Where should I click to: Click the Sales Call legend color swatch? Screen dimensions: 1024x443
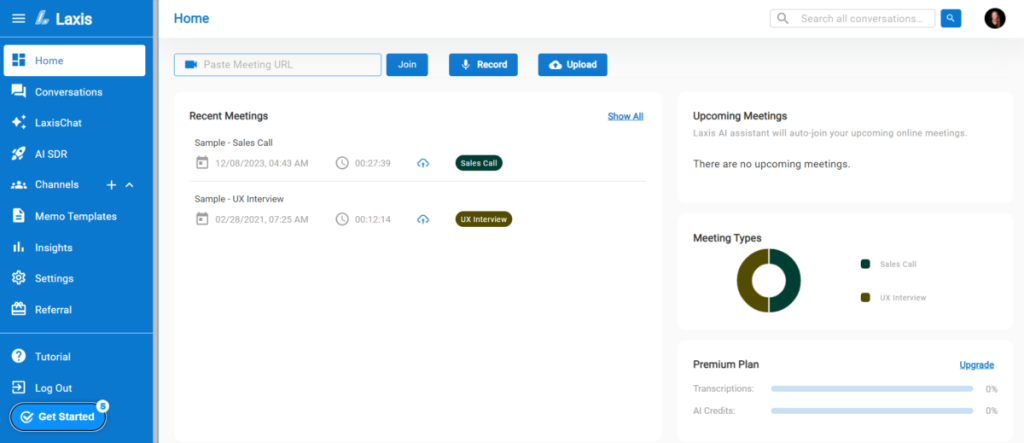pos(865,264)
